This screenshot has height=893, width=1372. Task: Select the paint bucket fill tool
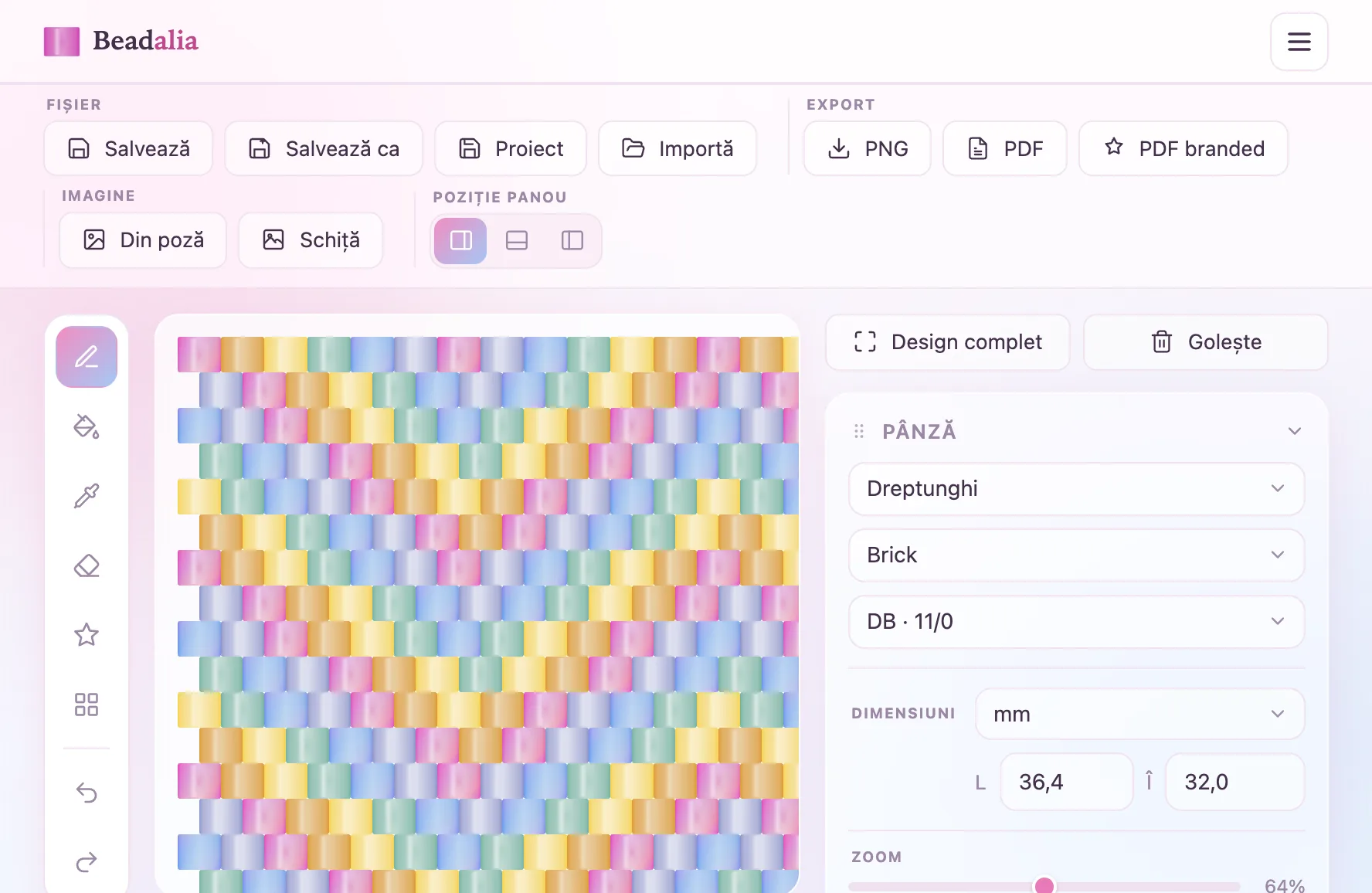[x=87, y=426]
